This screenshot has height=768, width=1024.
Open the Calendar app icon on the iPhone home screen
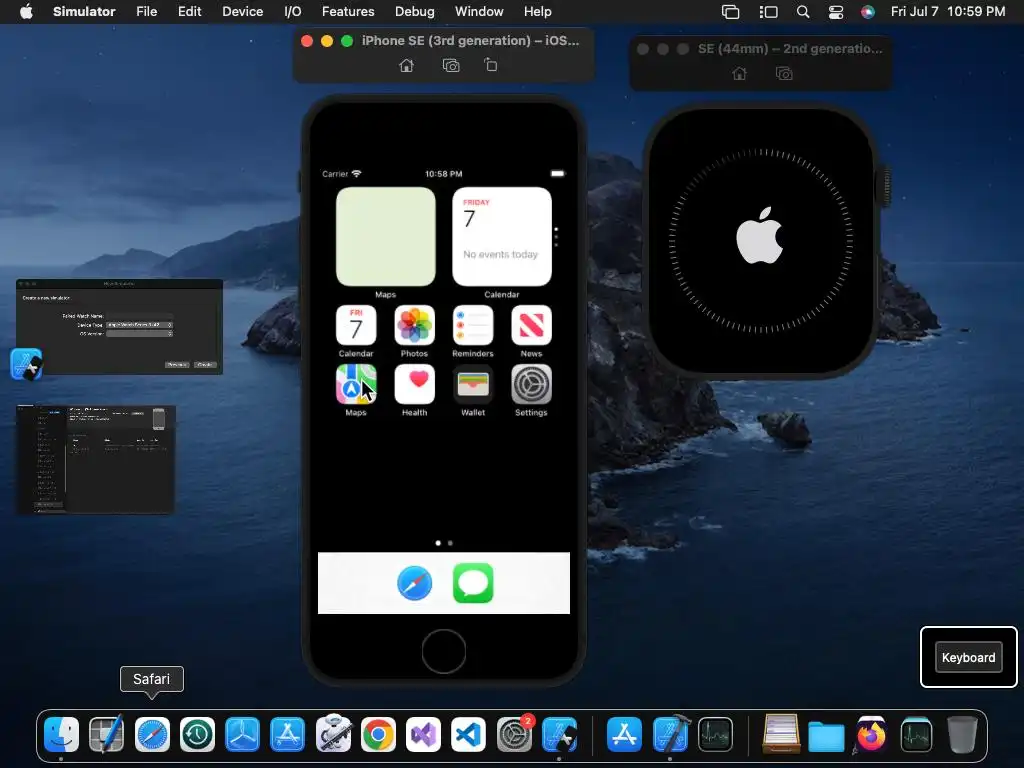356,325
